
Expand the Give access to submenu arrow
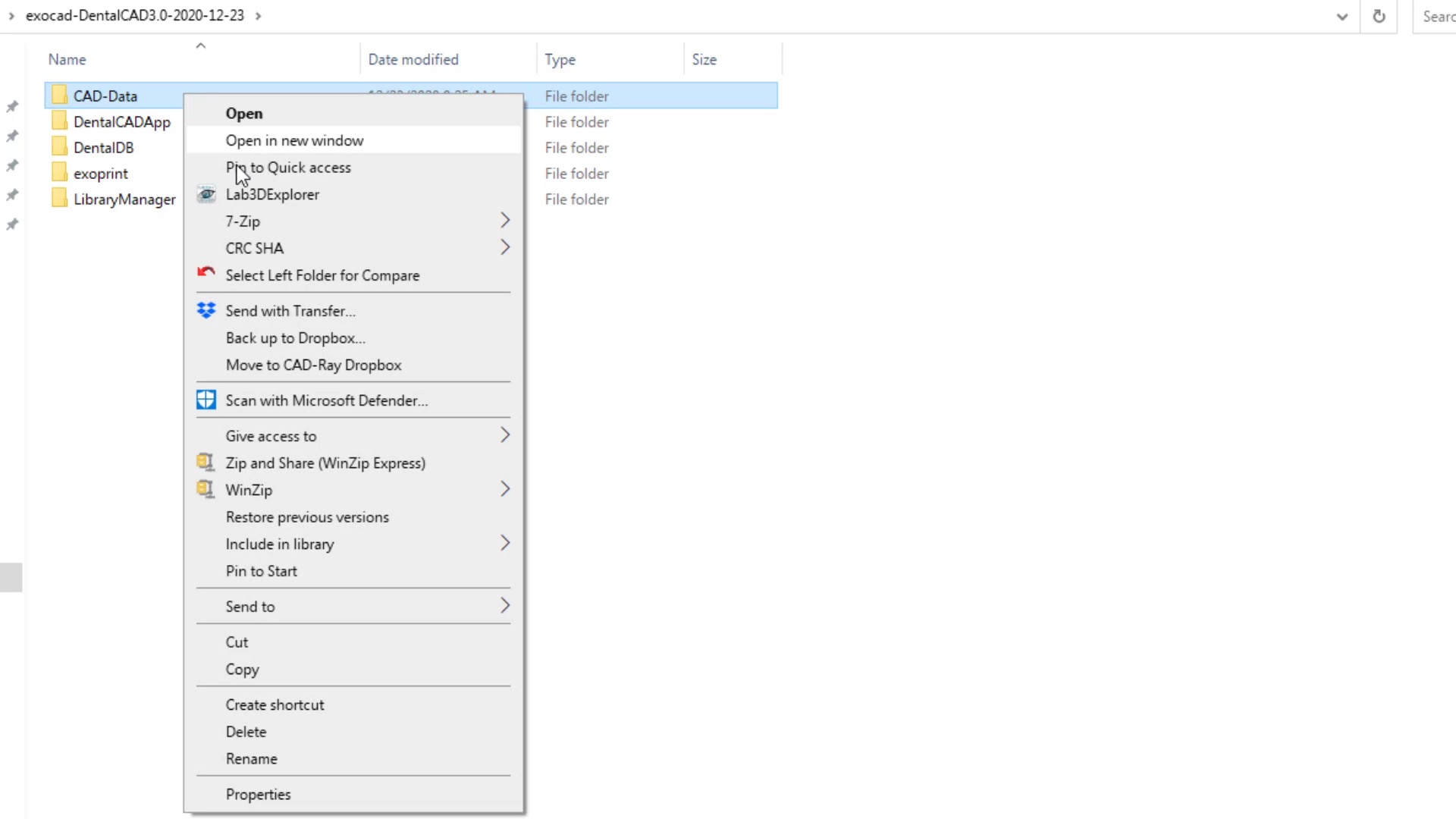click(505, 435)
